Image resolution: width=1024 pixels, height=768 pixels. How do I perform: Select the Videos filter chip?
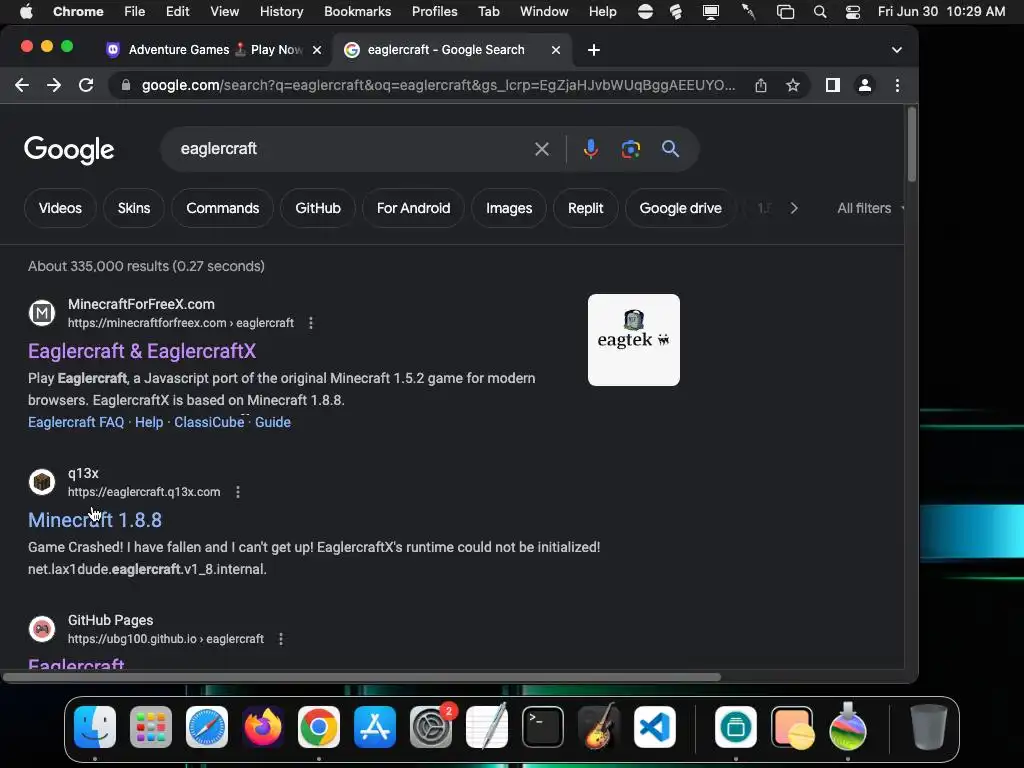(x=60, y=208)
